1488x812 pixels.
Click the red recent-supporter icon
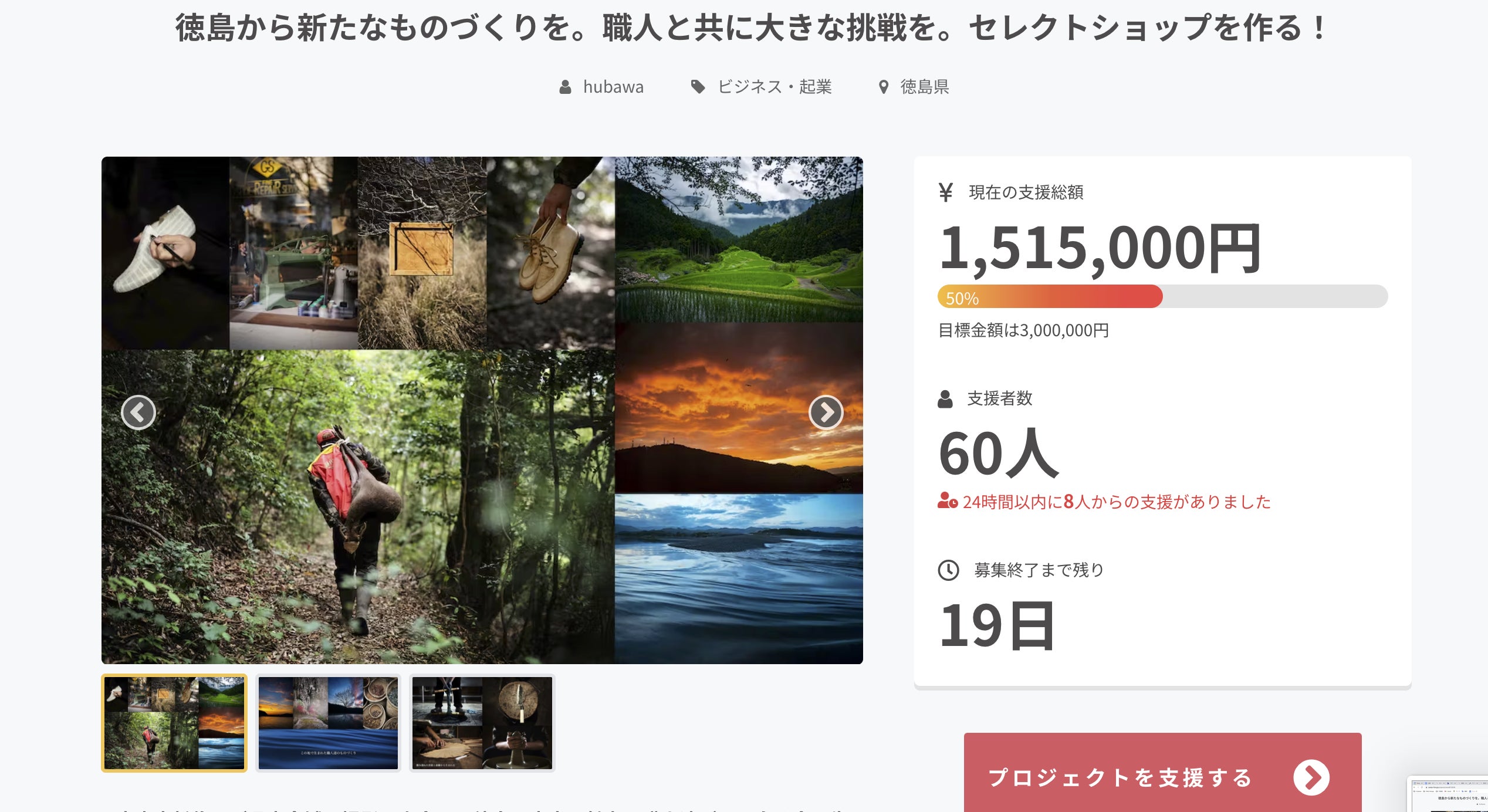(x=947, y=501)
